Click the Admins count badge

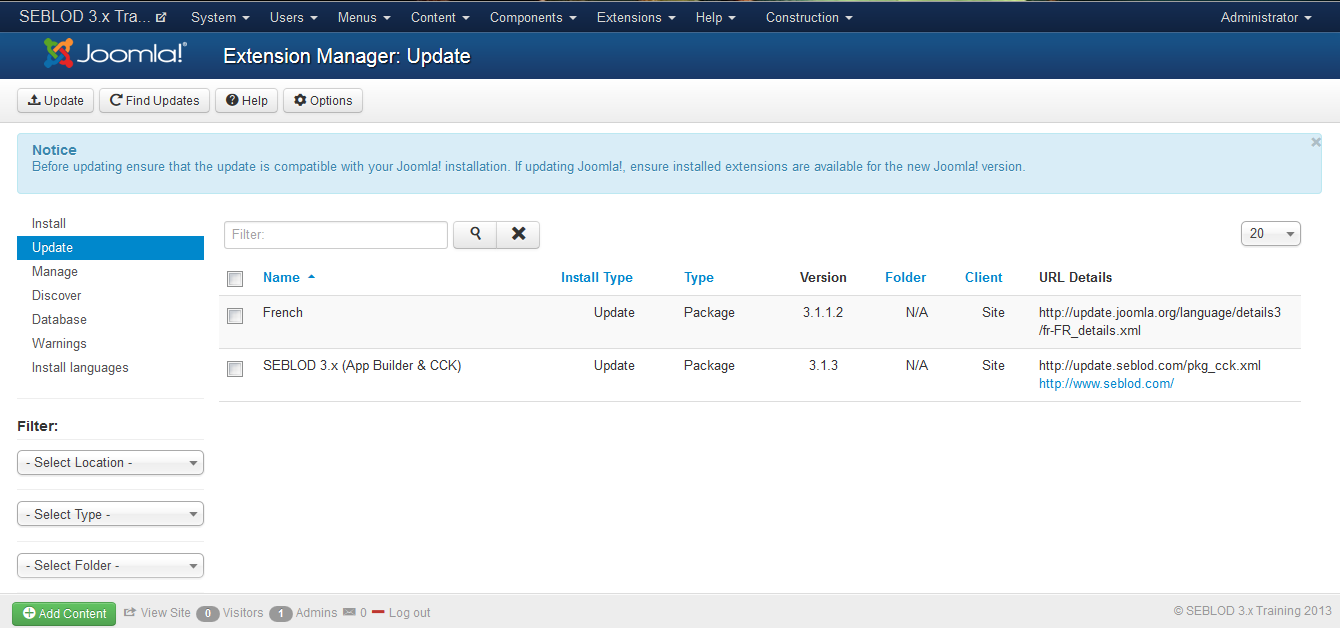point(281,613)
